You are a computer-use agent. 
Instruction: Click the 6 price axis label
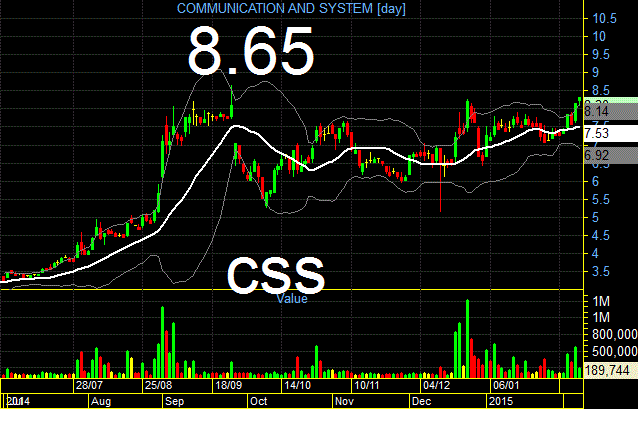pyautogui.click(x=596, y=181)
